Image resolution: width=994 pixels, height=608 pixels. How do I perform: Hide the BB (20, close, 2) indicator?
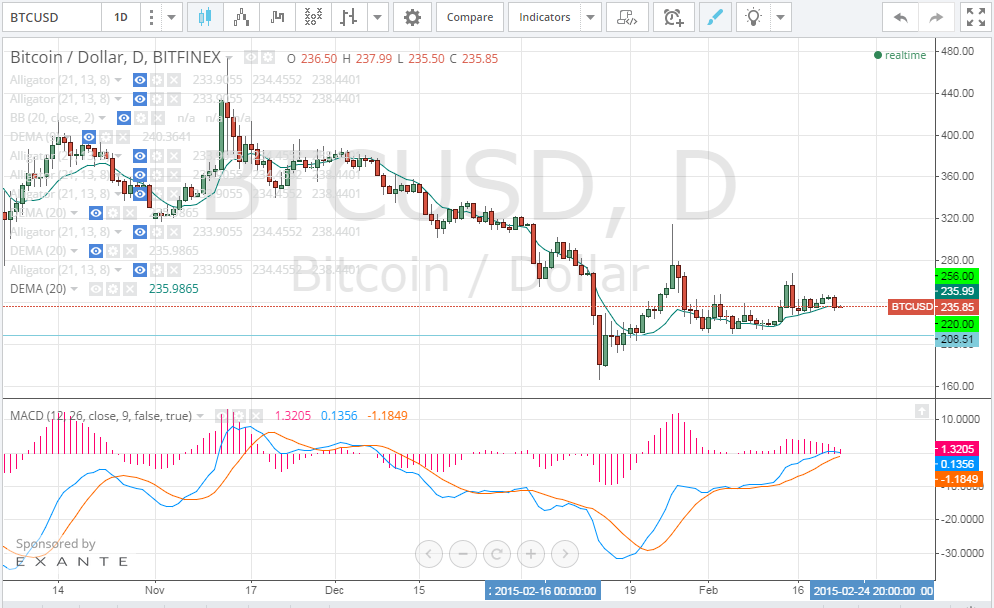pyautogui.click(x=124, y=118)
